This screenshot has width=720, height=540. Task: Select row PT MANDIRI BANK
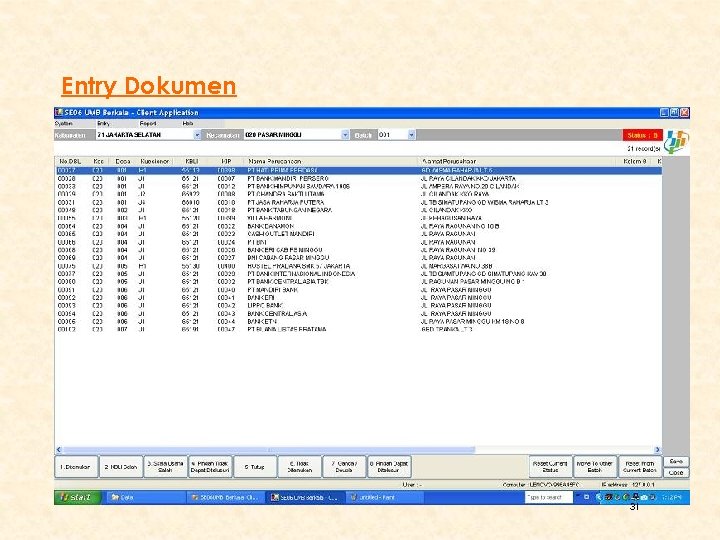(x=359, y=290)
